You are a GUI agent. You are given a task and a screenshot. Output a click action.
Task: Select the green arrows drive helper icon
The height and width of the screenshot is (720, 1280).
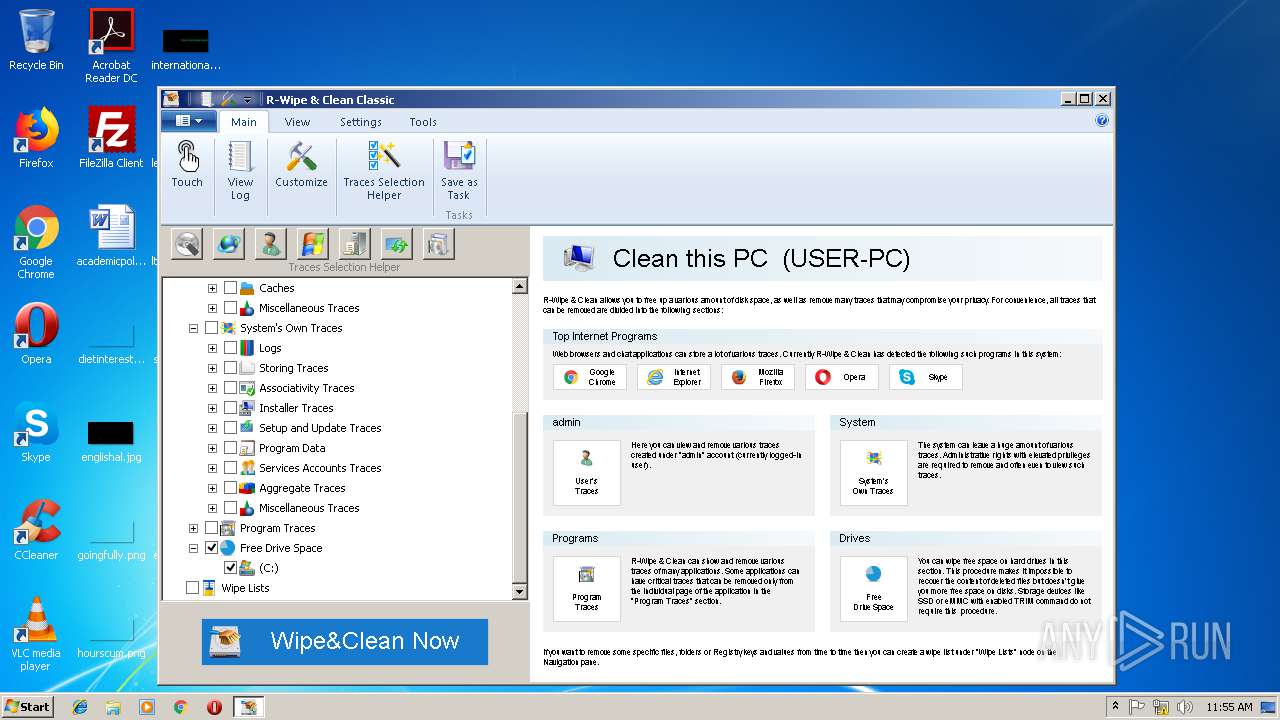tap(396, 243)
